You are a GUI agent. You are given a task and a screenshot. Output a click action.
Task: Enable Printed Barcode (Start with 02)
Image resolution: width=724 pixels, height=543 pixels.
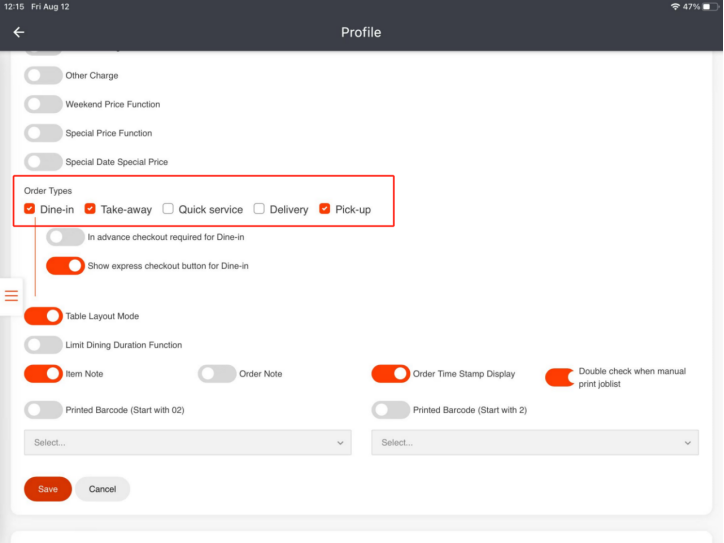click(x=43, y=410)
